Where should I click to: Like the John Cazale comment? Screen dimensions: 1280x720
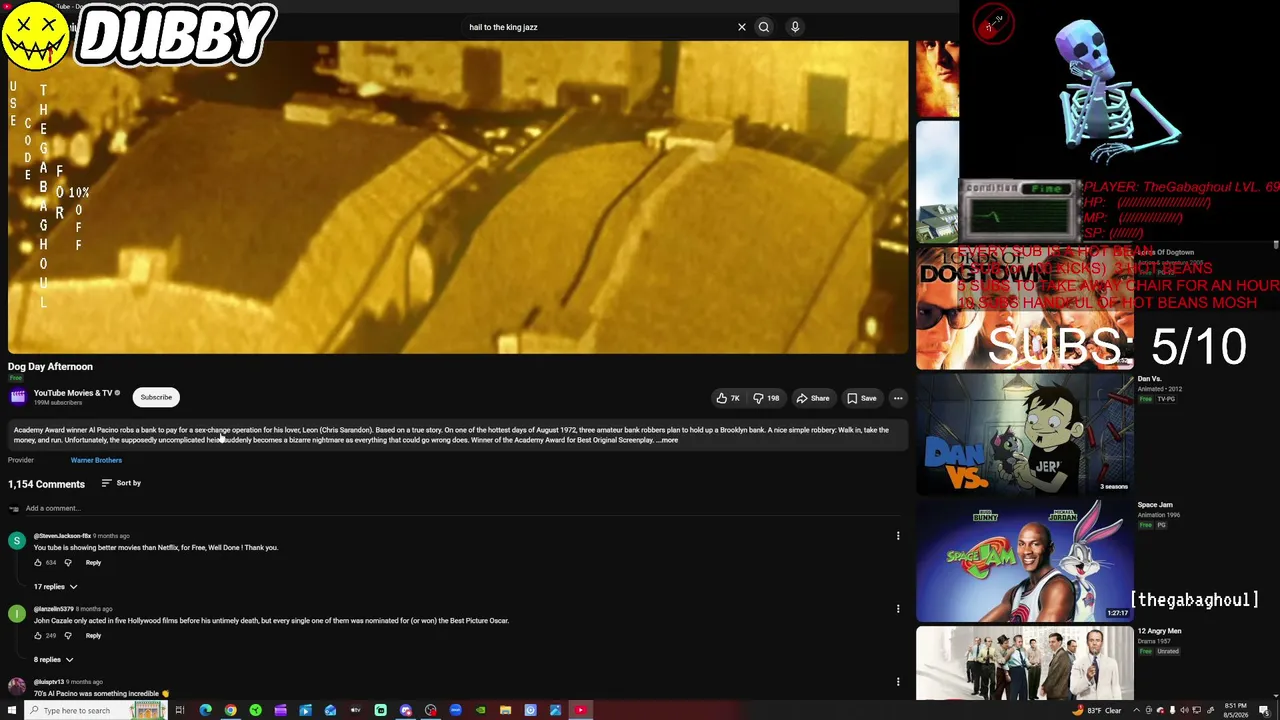38,636
